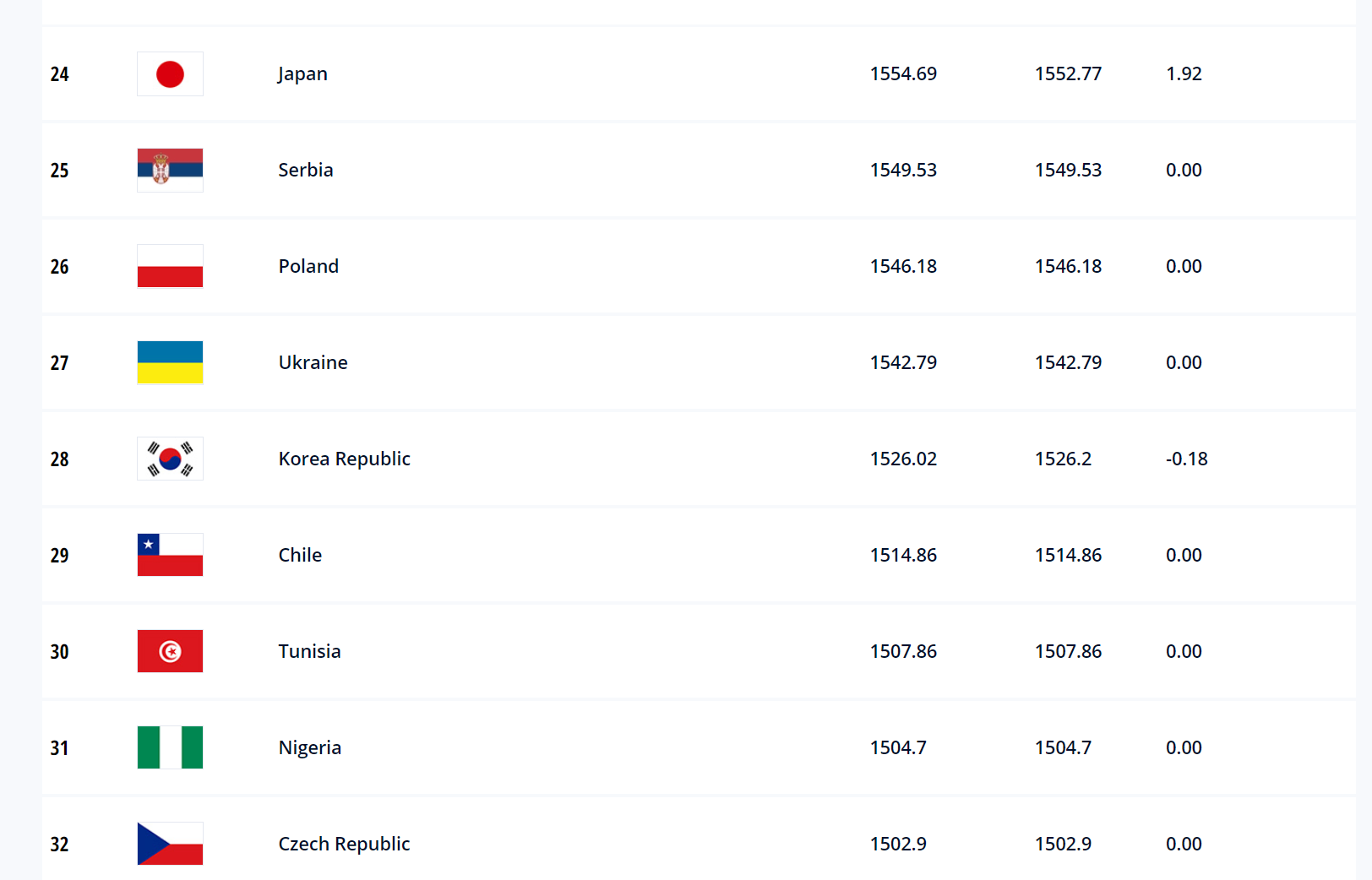Screen dimensions: 1372x880
Task: Select the Poland flag image
Action: pos(170,266)
